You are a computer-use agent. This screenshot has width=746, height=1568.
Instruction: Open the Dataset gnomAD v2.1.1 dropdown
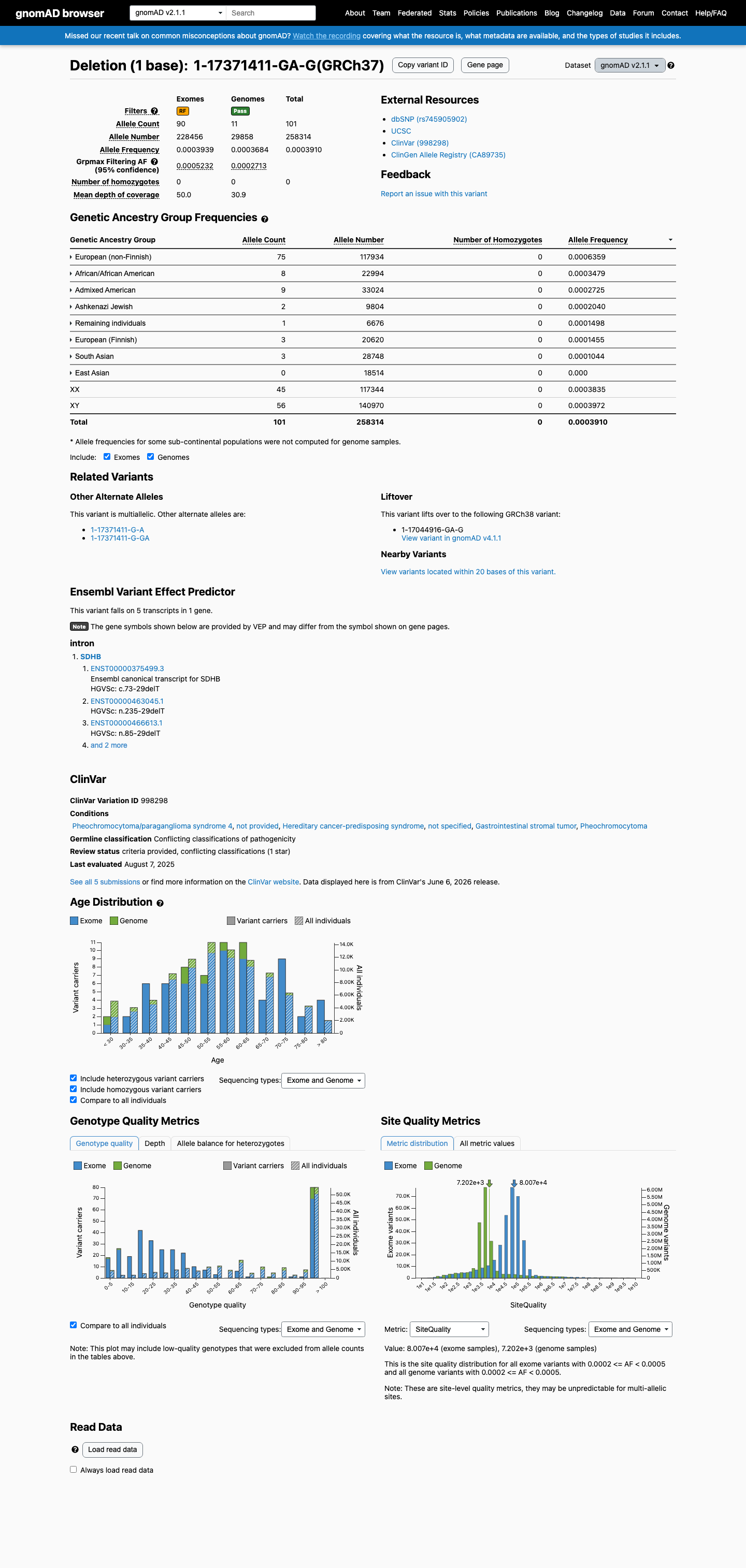[629, 65]
